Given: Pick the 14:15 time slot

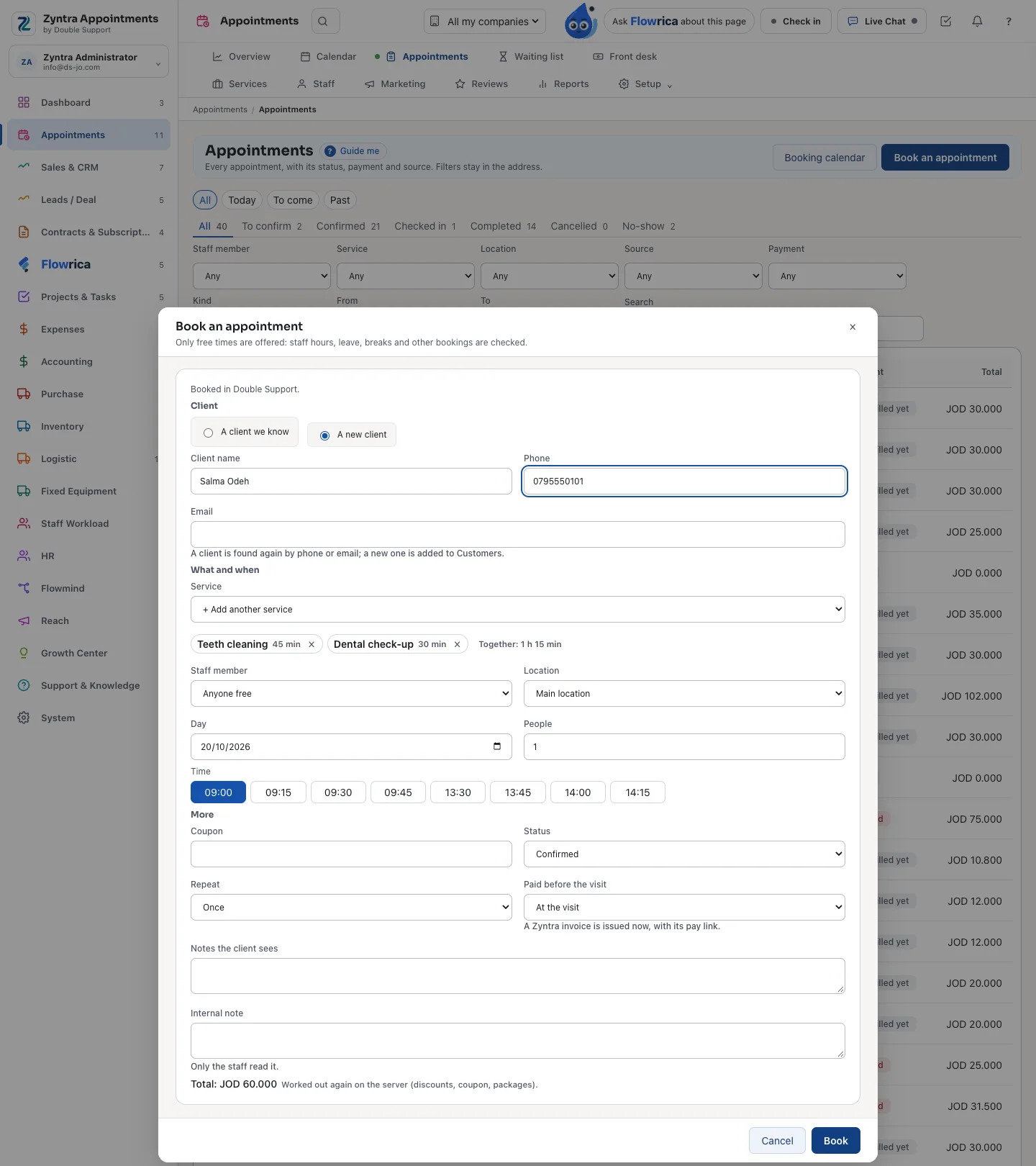Looking at the screenshot, I should 637,792.
